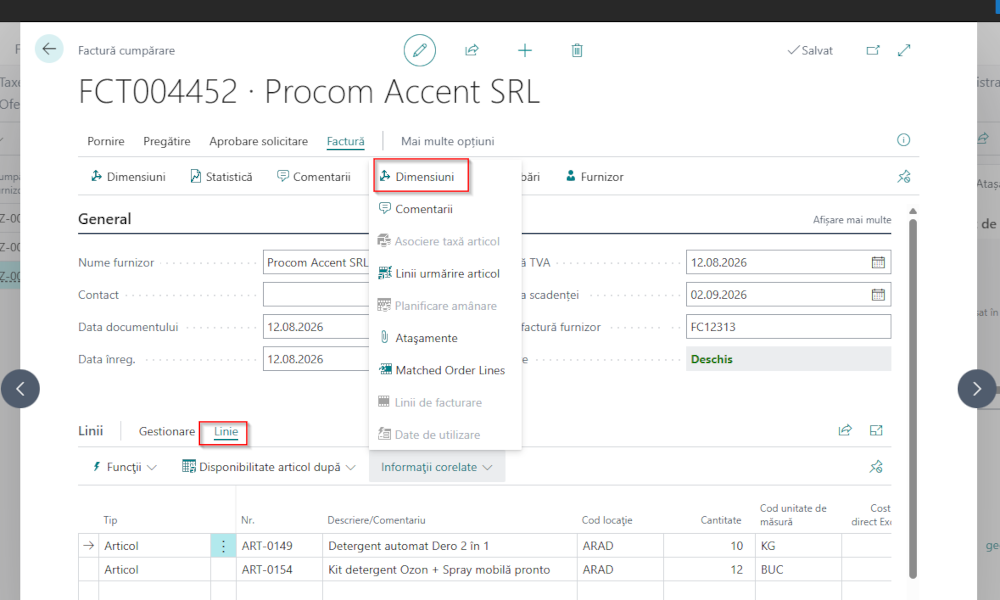The image size is (1000, 600).
Task: Switch to the Factură tab
Action: coord(346,141)
